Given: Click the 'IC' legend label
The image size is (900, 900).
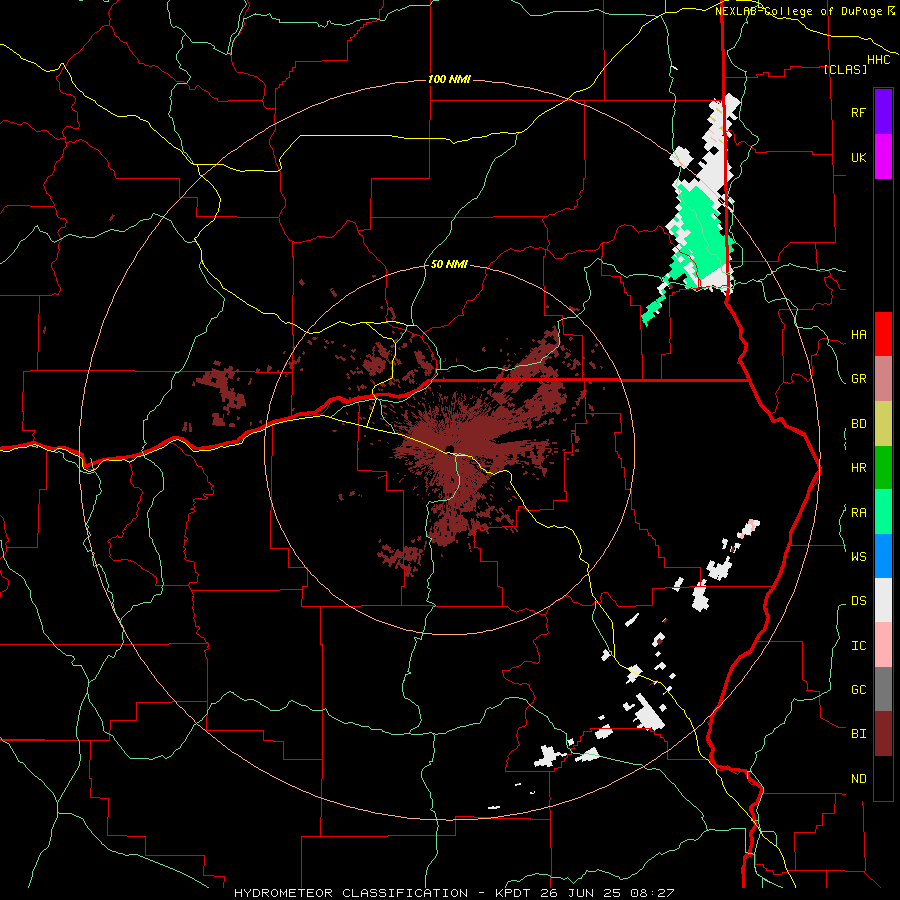Looking at the screenshot, I should 858,646.
